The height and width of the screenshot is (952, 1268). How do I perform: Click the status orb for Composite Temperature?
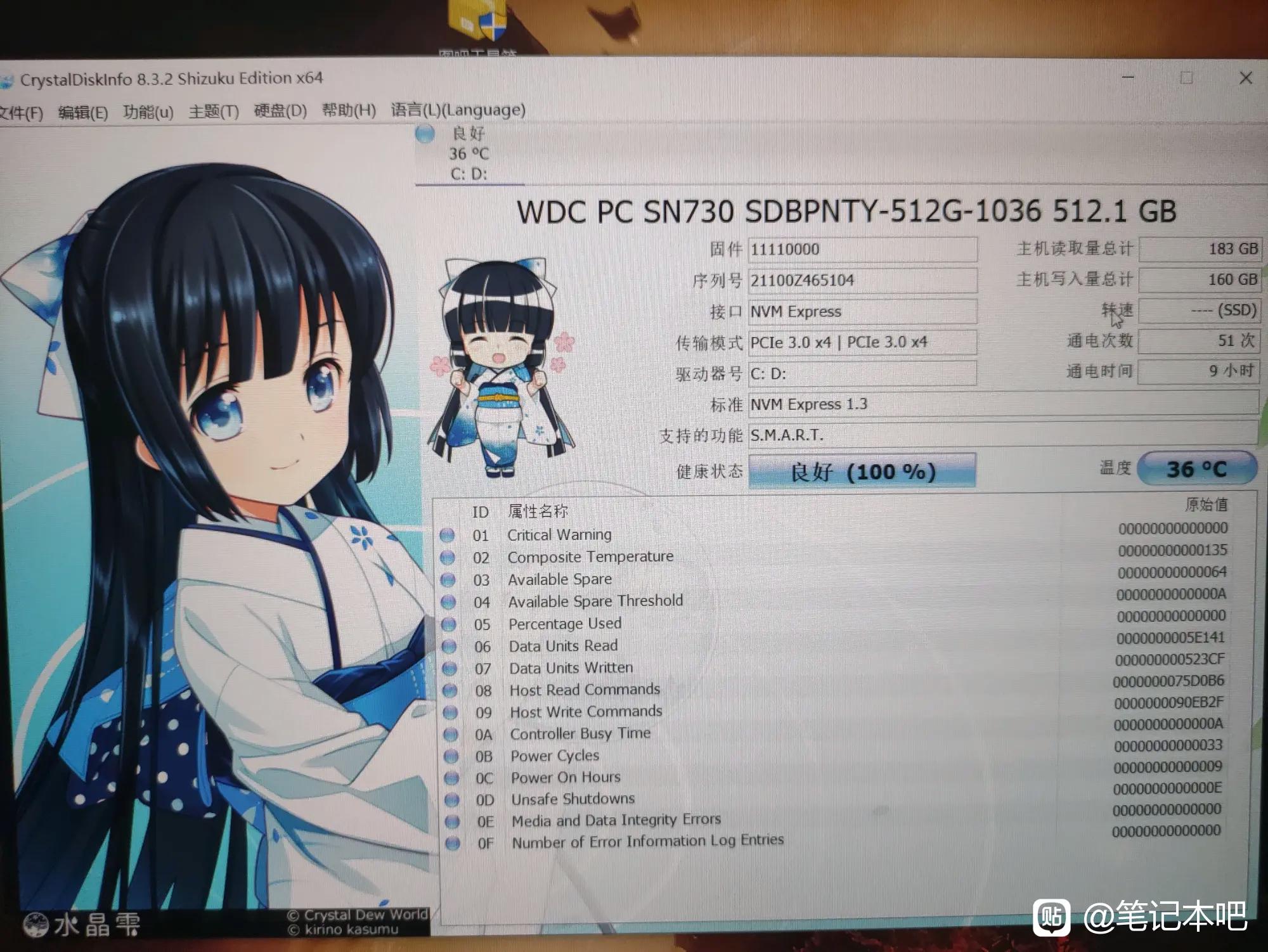pyautogui.click(x=448, y=558)
